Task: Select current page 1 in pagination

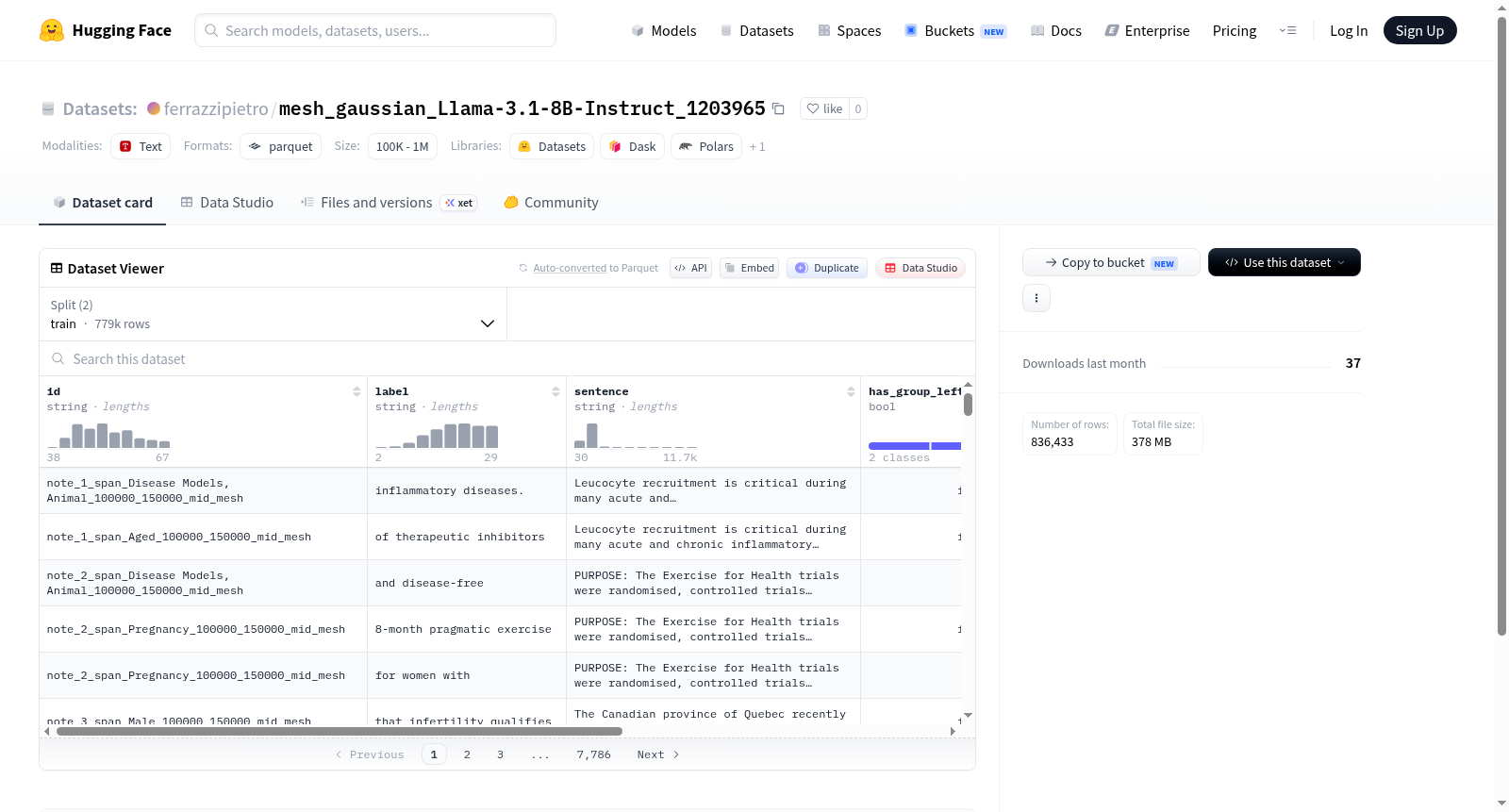Action: click(434, 754)
